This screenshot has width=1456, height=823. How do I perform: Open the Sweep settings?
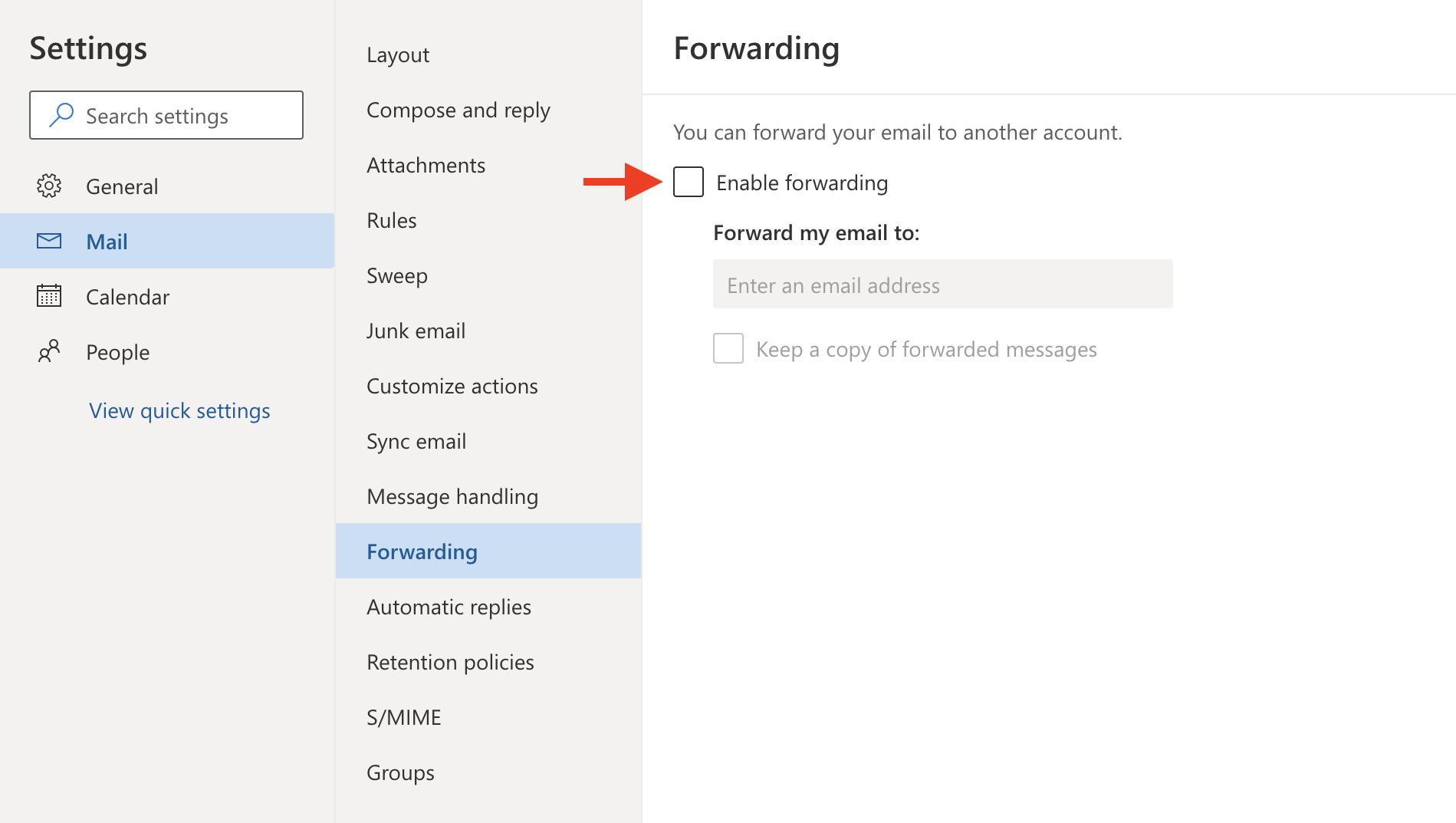488,275
